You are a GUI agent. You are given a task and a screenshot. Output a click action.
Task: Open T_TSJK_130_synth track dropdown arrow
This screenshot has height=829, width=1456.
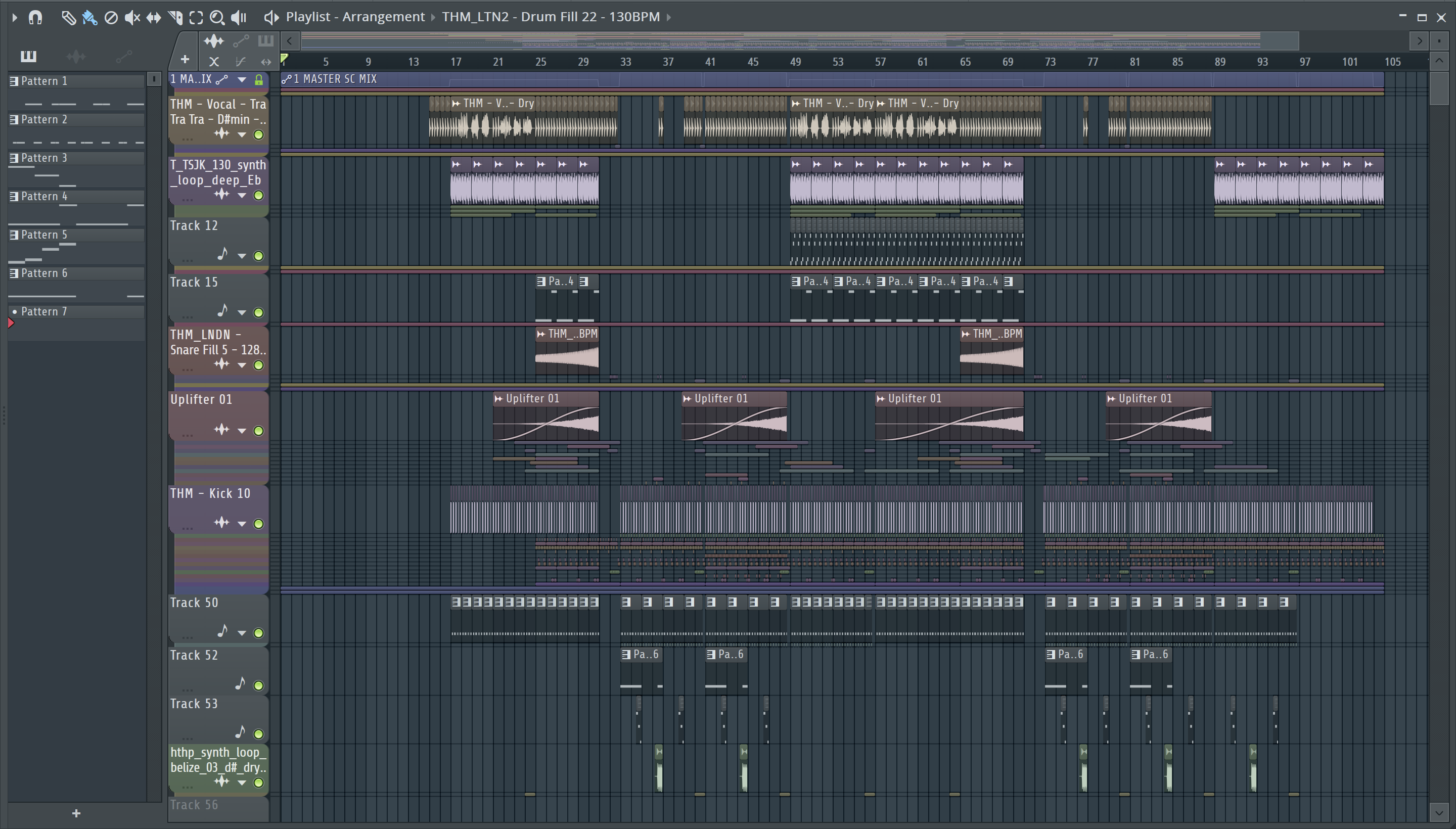242,196
